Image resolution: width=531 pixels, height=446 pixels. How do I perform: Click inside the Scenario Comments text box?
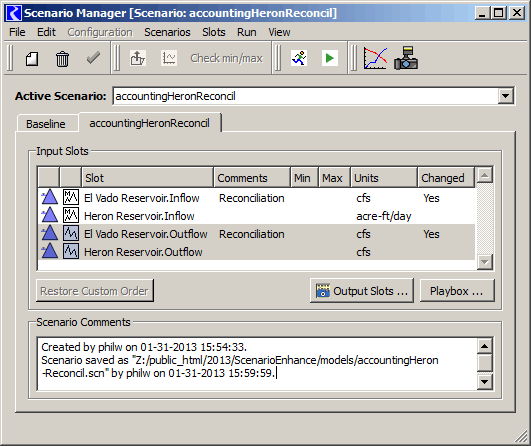pos(257,364)
